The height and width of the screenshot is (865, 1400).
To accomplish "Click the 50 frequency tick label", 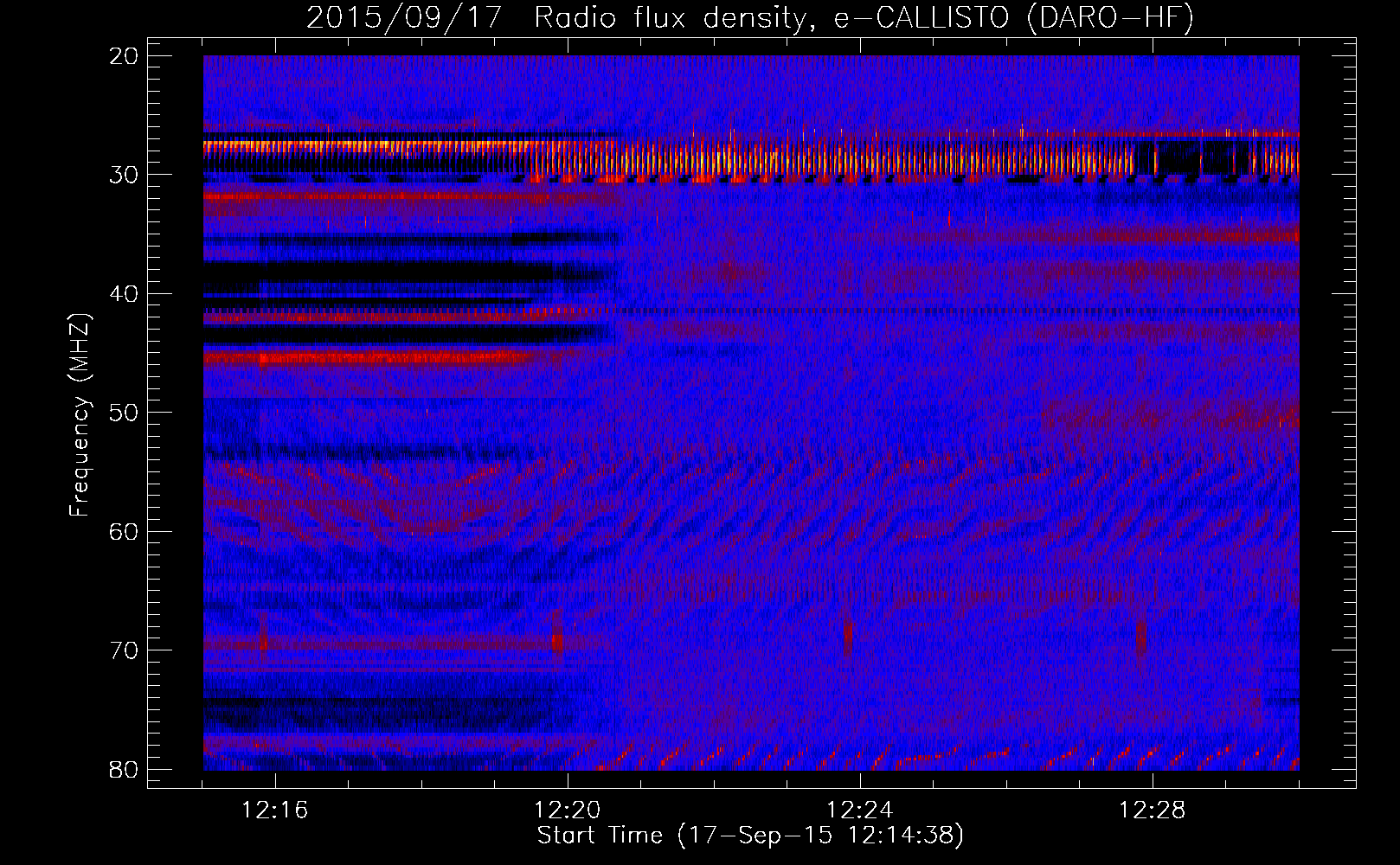I will [124, 413].
